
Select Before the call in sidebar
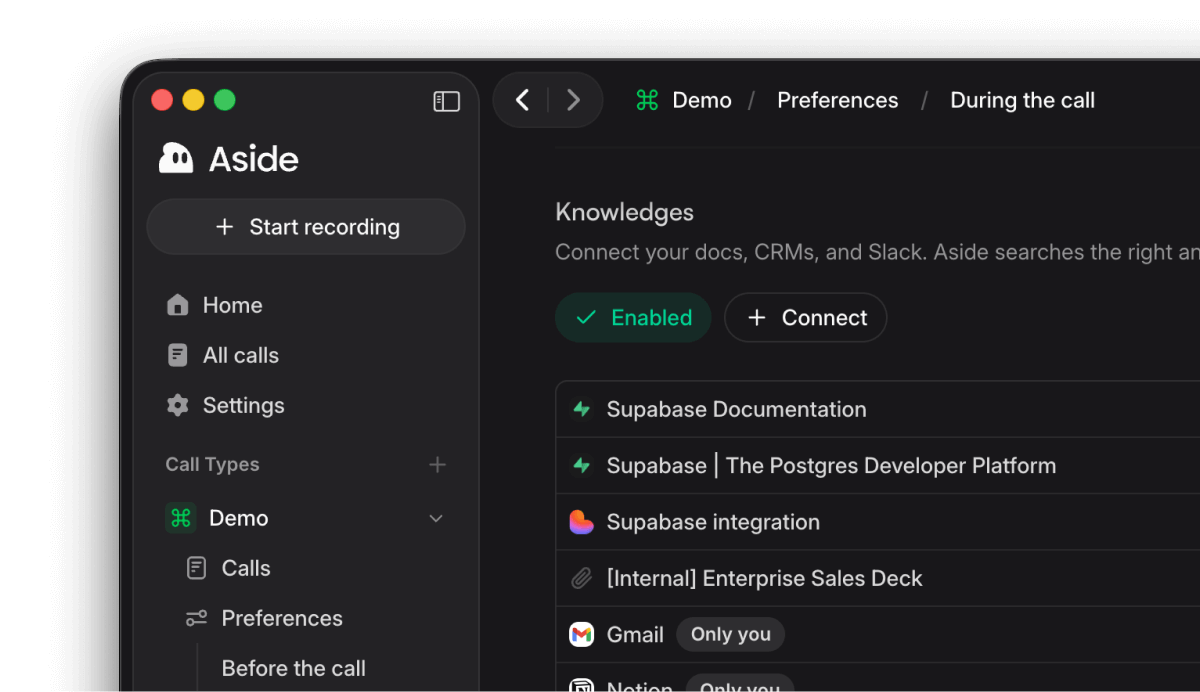[294, 668]
